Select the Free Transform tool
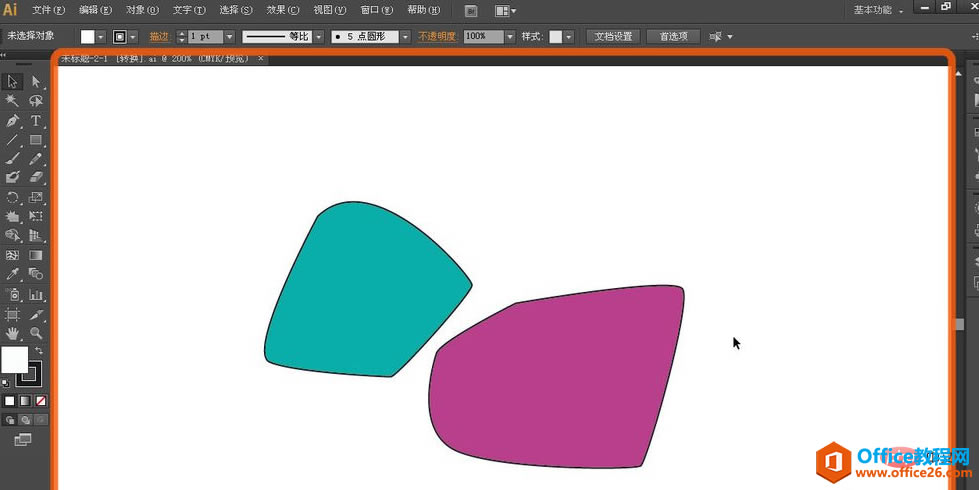 pos(36,217)
